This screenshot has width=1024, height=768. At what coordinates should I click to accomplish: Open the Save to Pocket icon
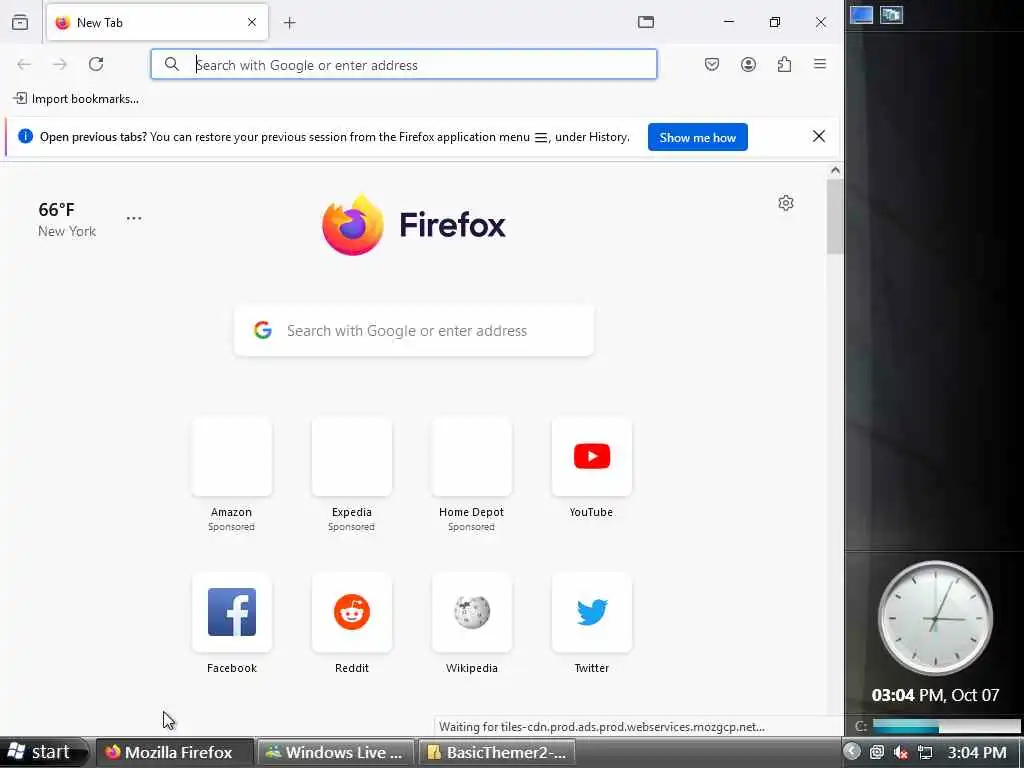coord(712,64)
